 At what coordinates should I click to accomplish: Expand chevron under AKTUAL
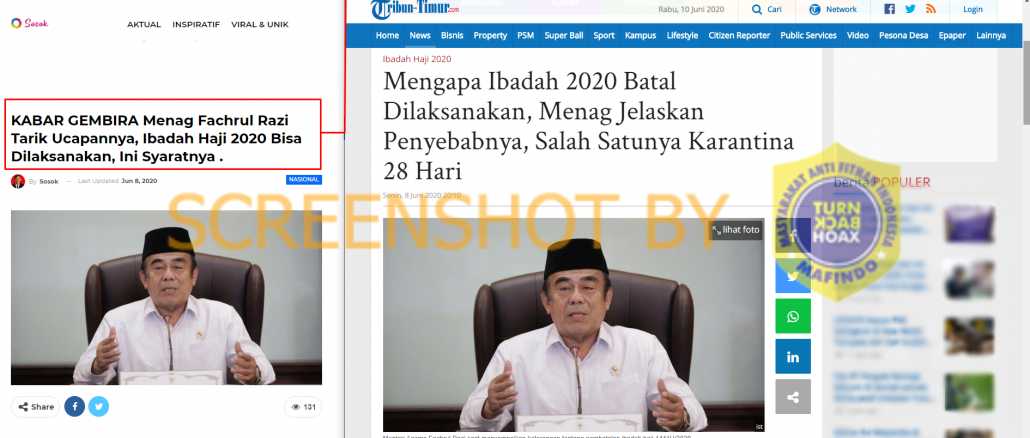point(144,41)
